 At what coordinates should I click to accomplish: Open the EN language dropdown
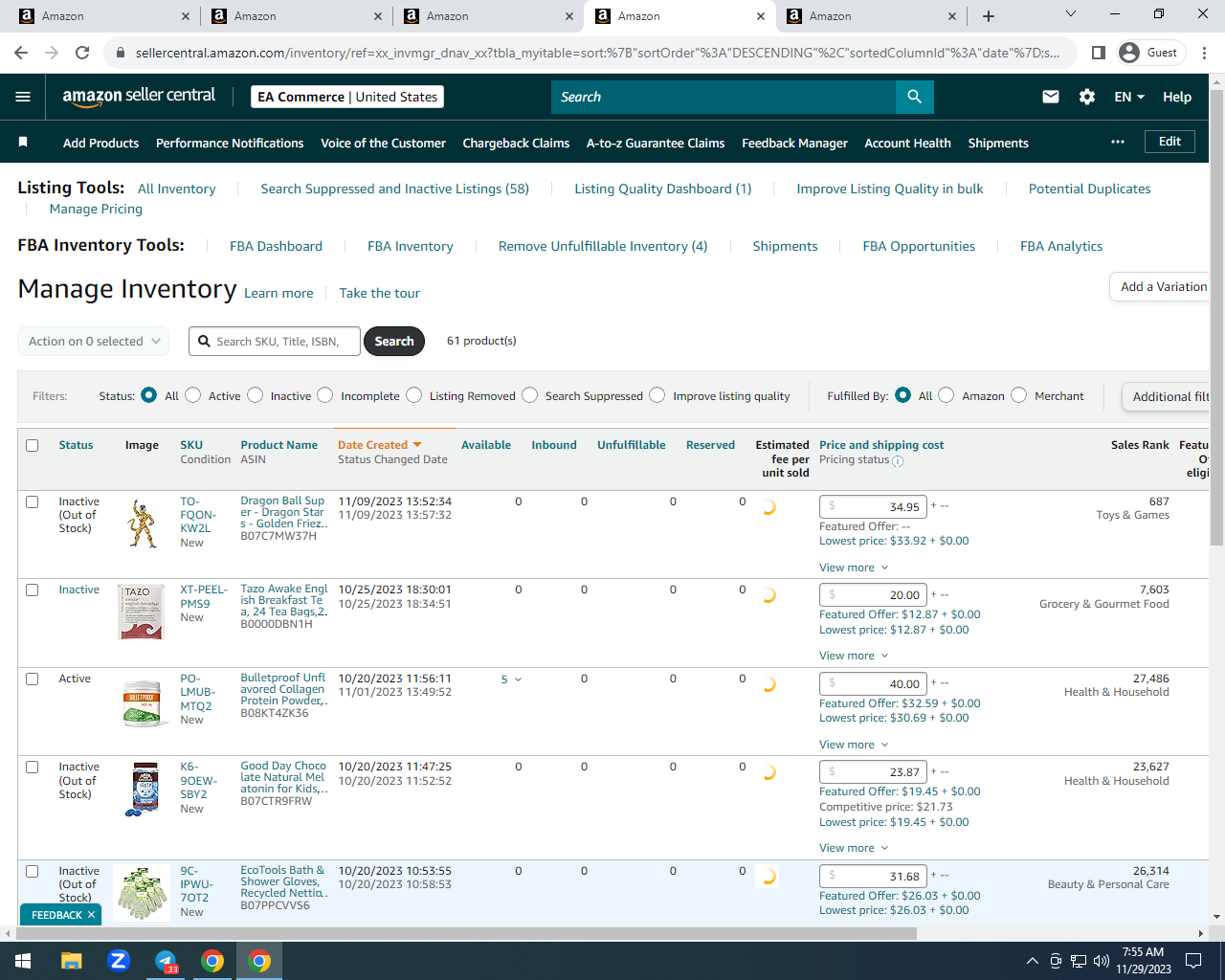click(1129, 97)
